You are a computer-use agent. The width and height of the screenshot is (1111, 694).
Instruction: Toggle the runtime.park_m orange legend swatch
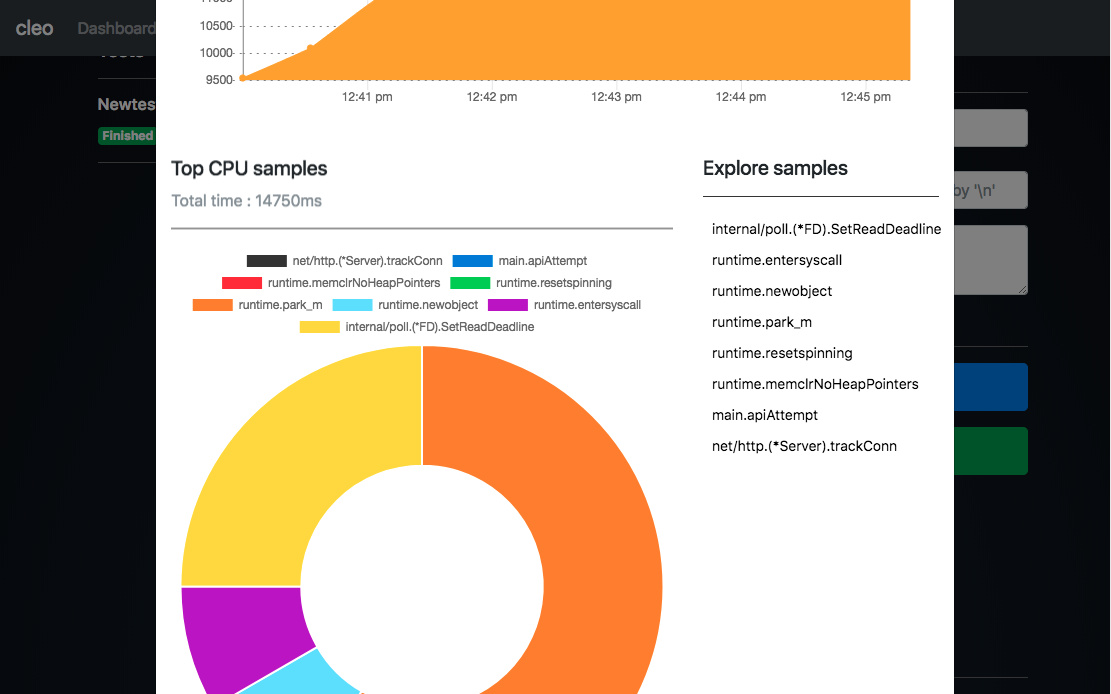coord(213,305)
